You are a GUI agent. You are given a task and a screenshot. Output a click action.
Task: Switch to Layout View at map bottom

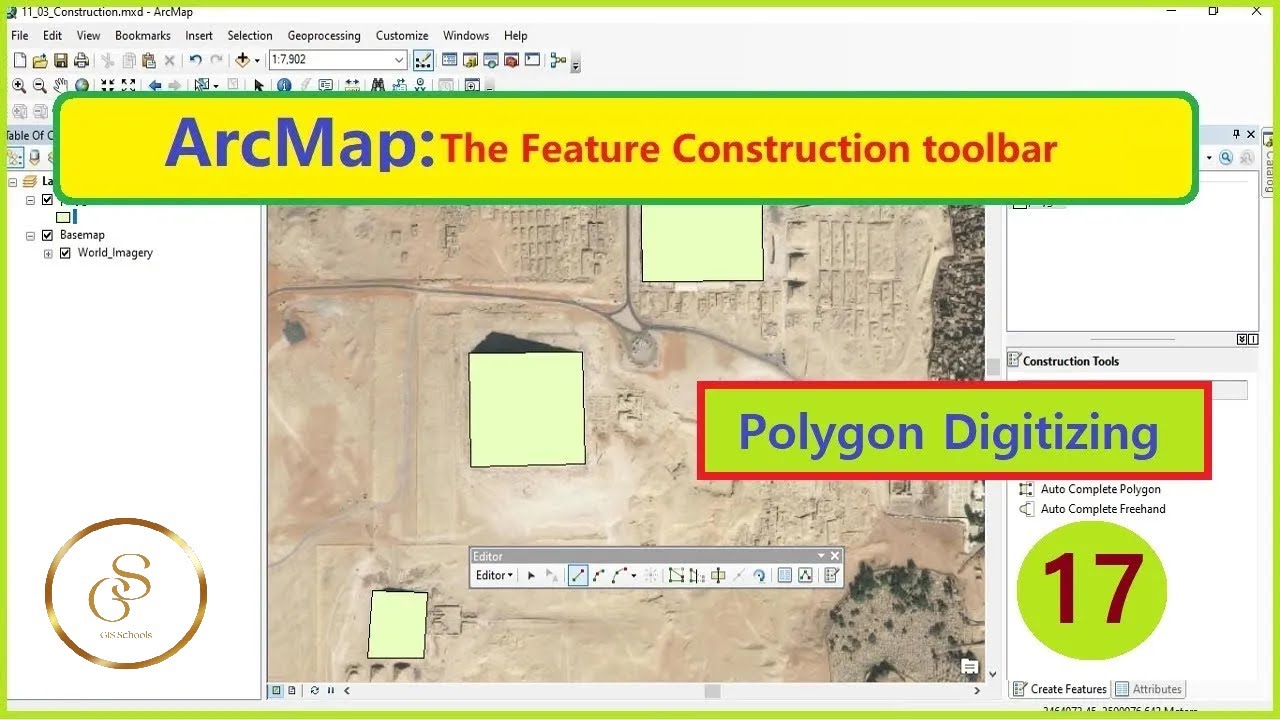pos(292,690)
